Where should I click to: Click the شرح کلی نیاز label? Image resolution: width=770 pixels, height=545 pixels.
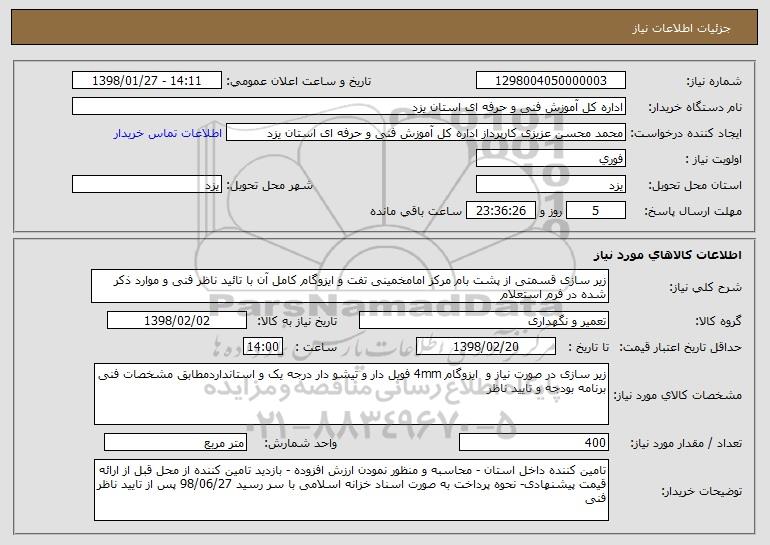(706, 288)
